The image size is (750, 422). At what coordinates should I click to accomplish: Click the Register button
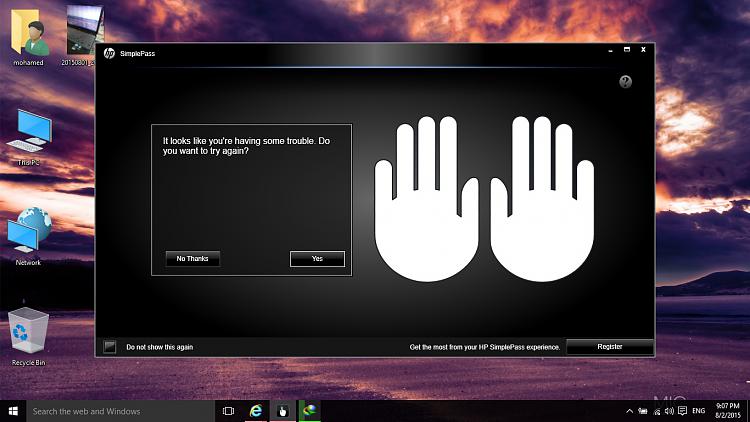(x=610, y=347)
